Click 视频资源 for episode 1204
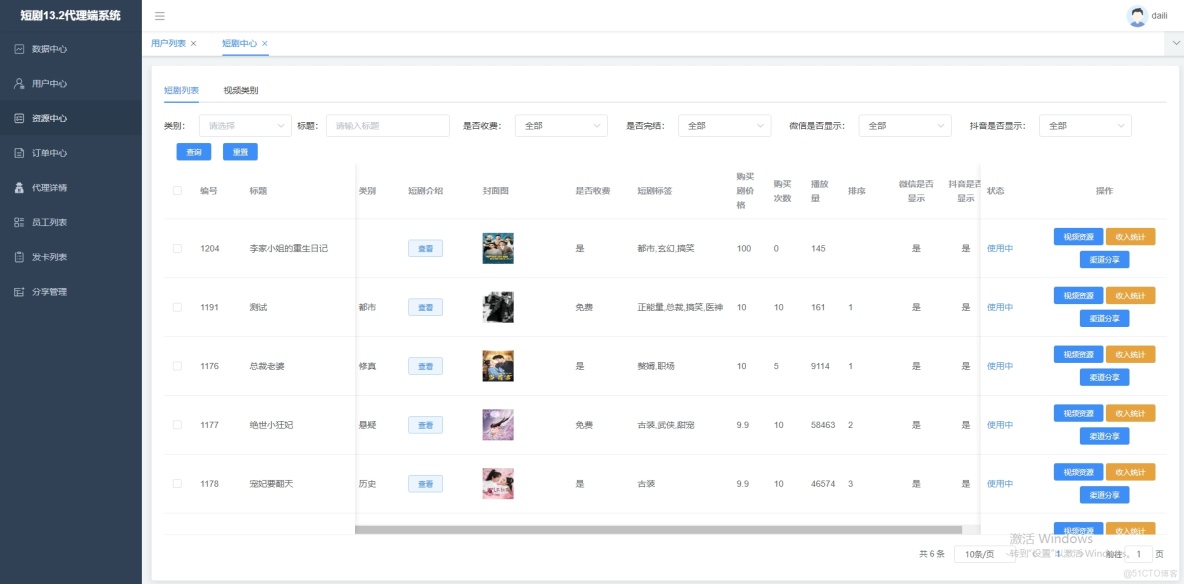The height and width of the screenshot is (584, 1184). pos(1076,236)
